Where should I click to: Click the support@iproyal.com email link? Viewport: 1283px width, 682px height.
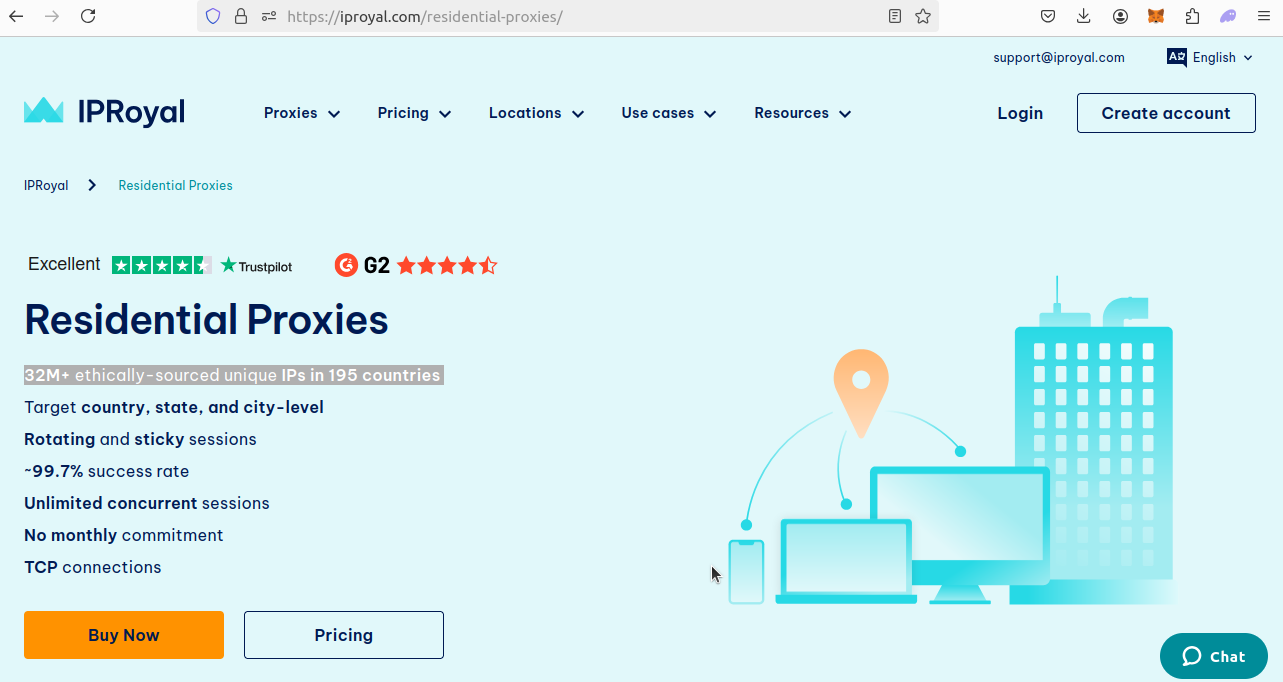(x=1059, y=58)
